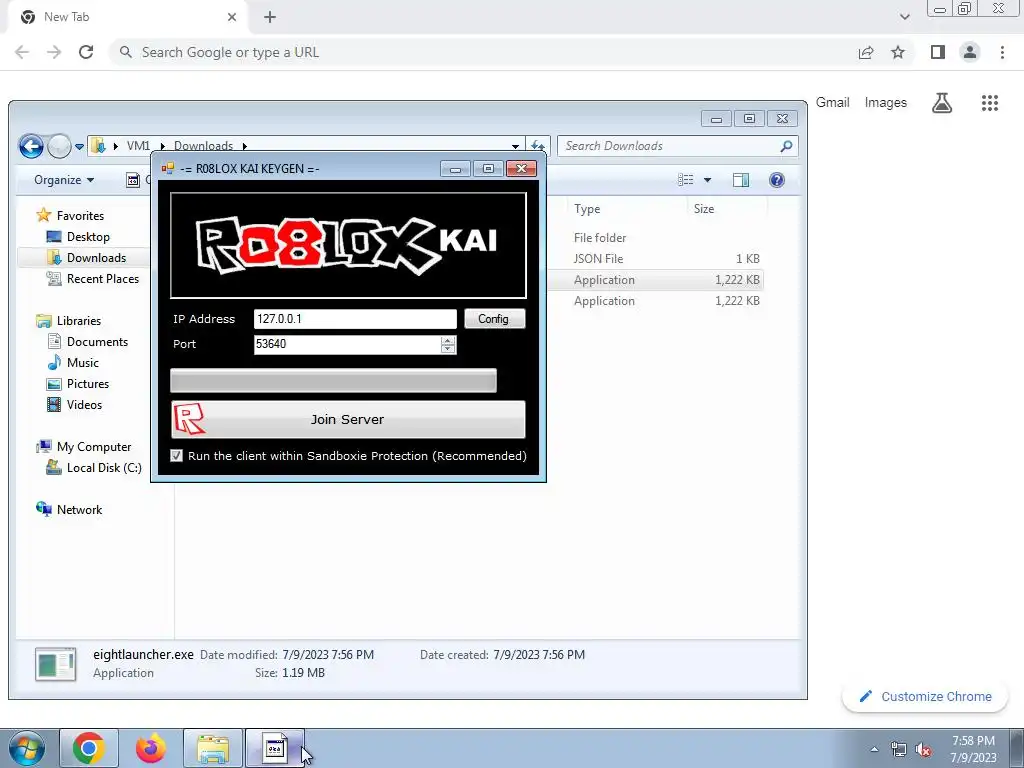The height and width of the screenshot is (768, 1024).
Task: Close the New Tab in Chrome
Action: click(232, 17)
